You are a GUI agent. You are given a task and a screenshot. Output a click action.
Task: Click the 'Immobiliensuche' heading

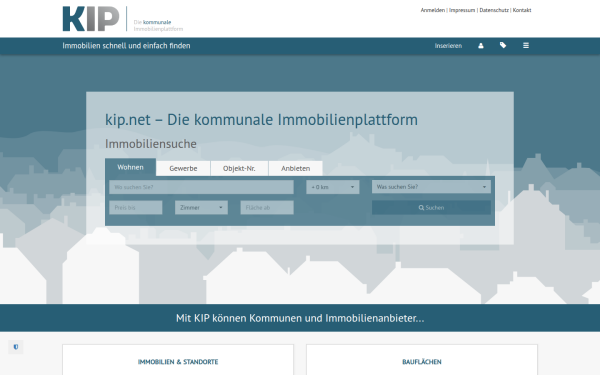point(151,144)
